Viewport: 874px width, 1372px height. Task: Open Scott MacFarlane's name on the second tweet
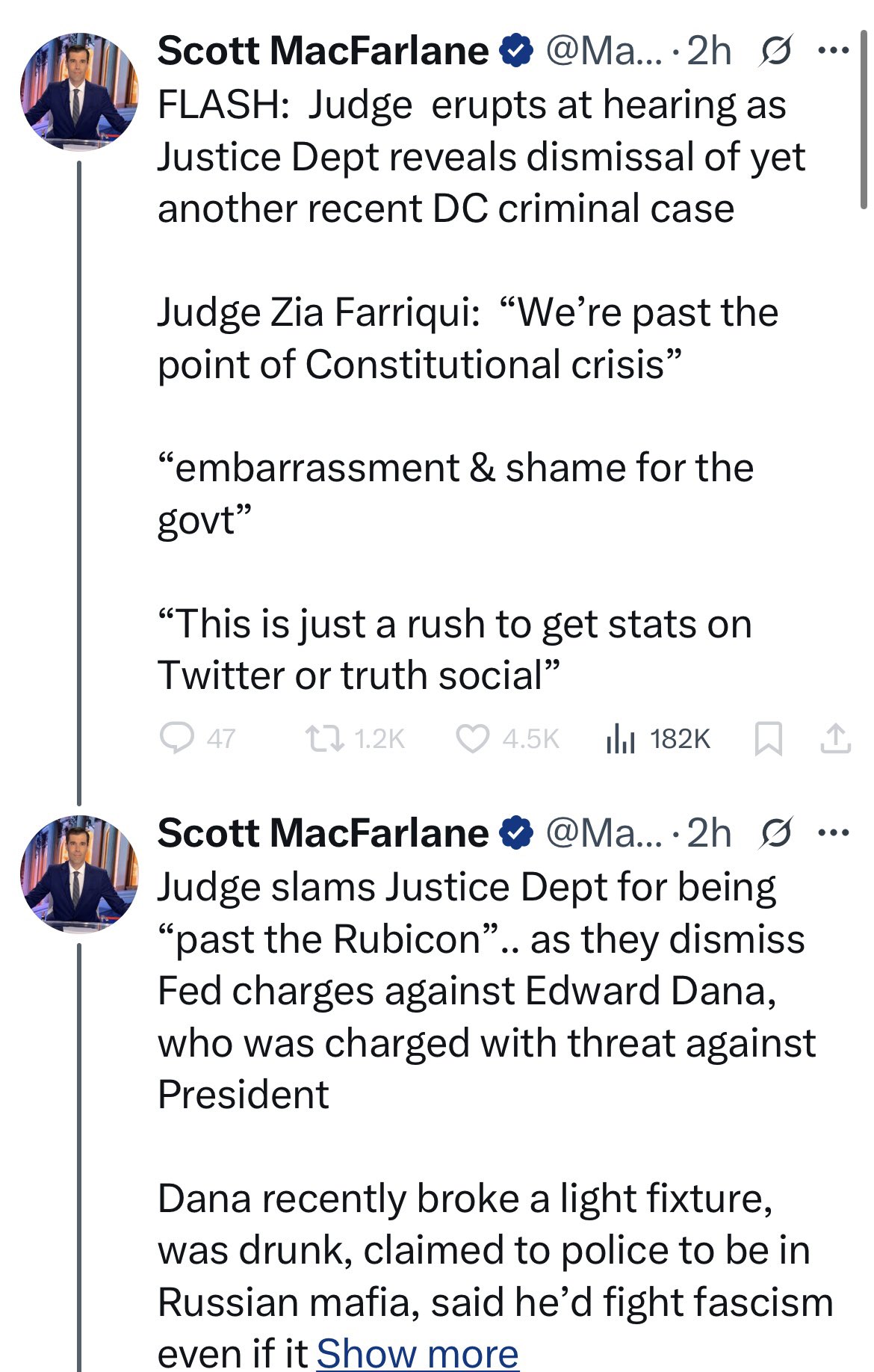point(323,832)
